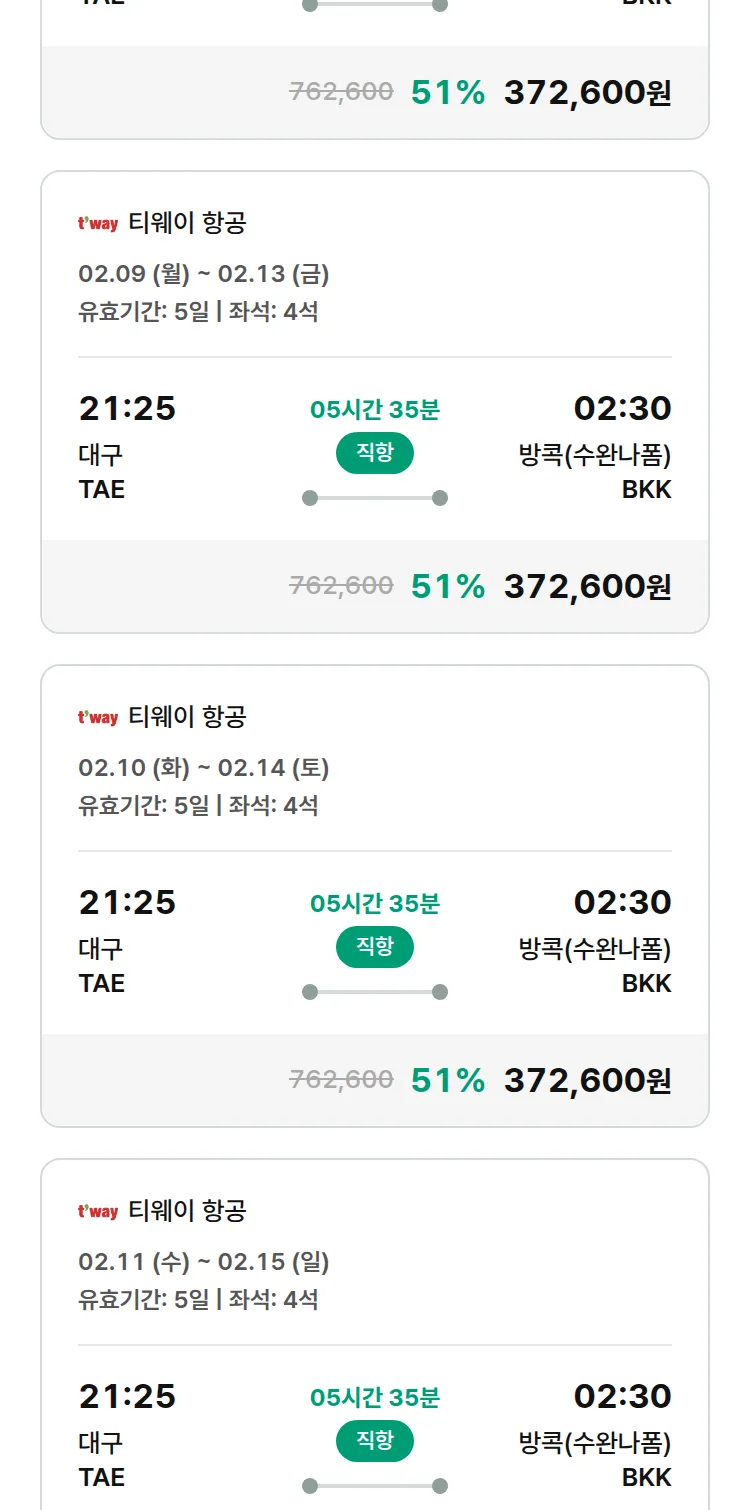Screen dimensions: 750x1510
Task: Click t'way logo on 02.11 flight card
Action: point(98,1212)
